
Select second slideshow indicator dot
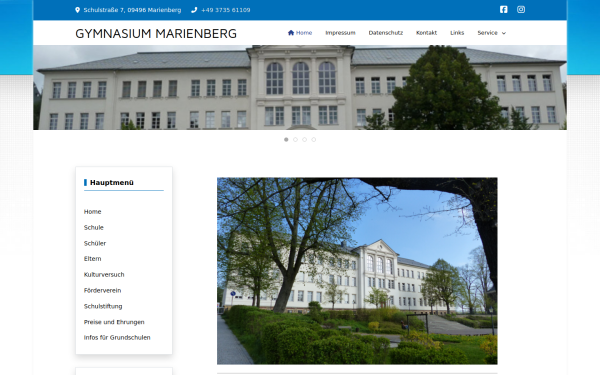pos(295,140)
